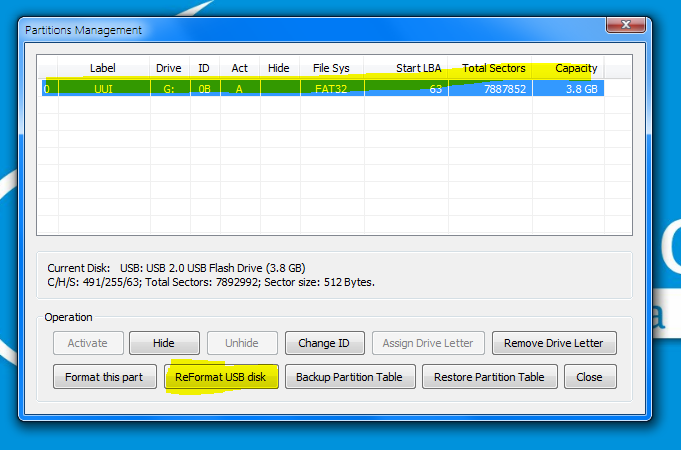Click the Drive column header
The image size is (681, 450).
coord(169,68)
